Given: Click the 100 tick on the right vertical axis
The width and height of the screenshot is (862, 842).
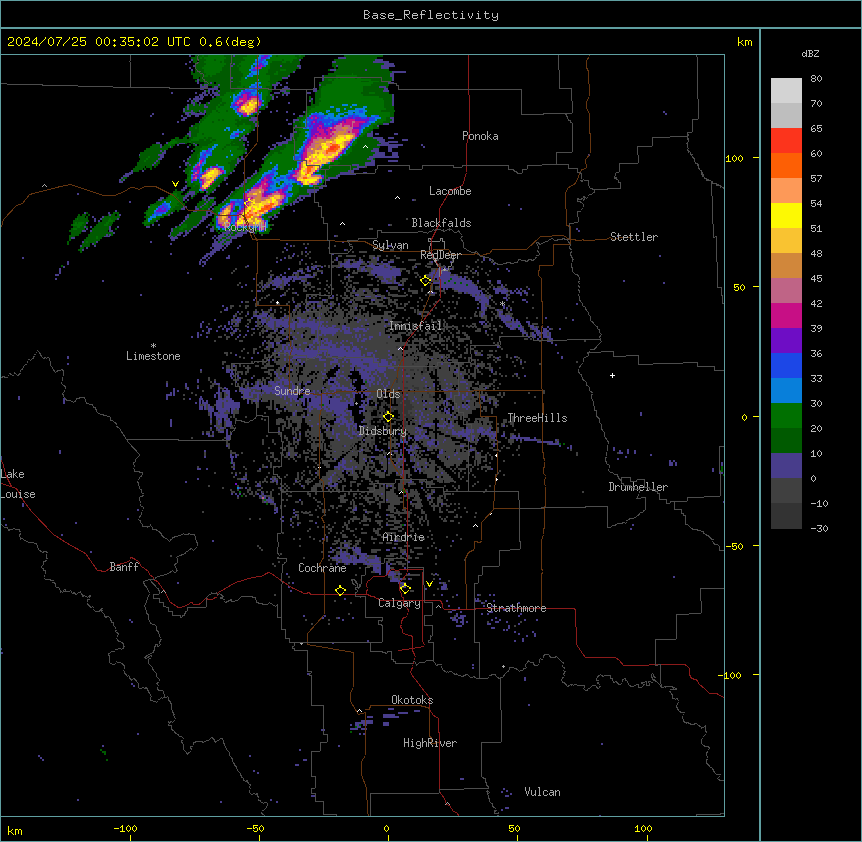Looking at the screenshot, I should tap(734, 159).
